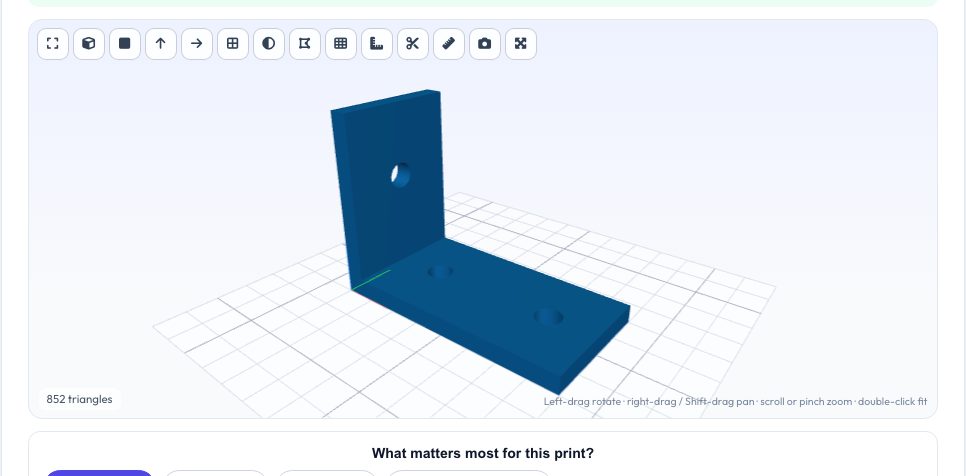This screenshot has width=966, height=476.
Task: Click the 852 triangles count badge
Action: [x=79, y=399]
